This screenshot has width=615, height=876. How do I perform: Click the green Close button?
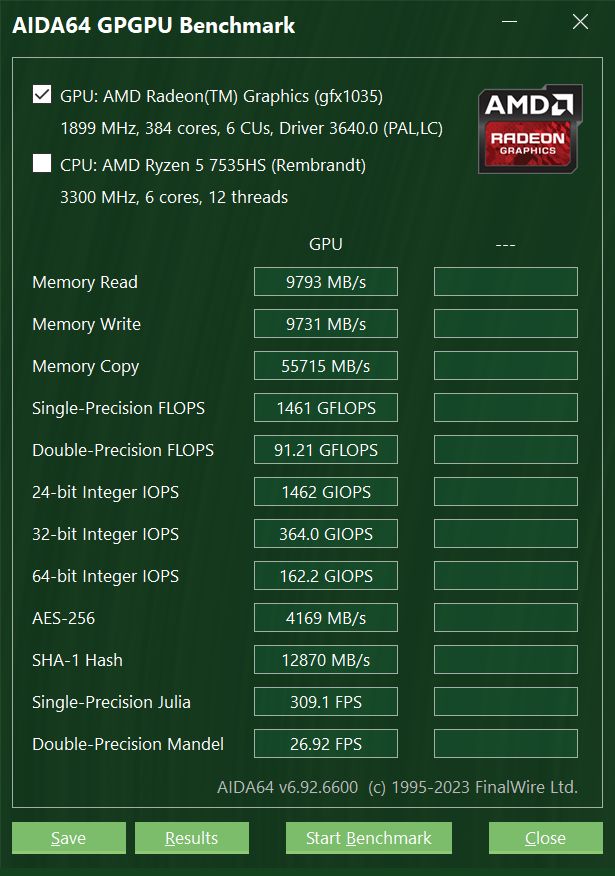[x=545, y=838]
